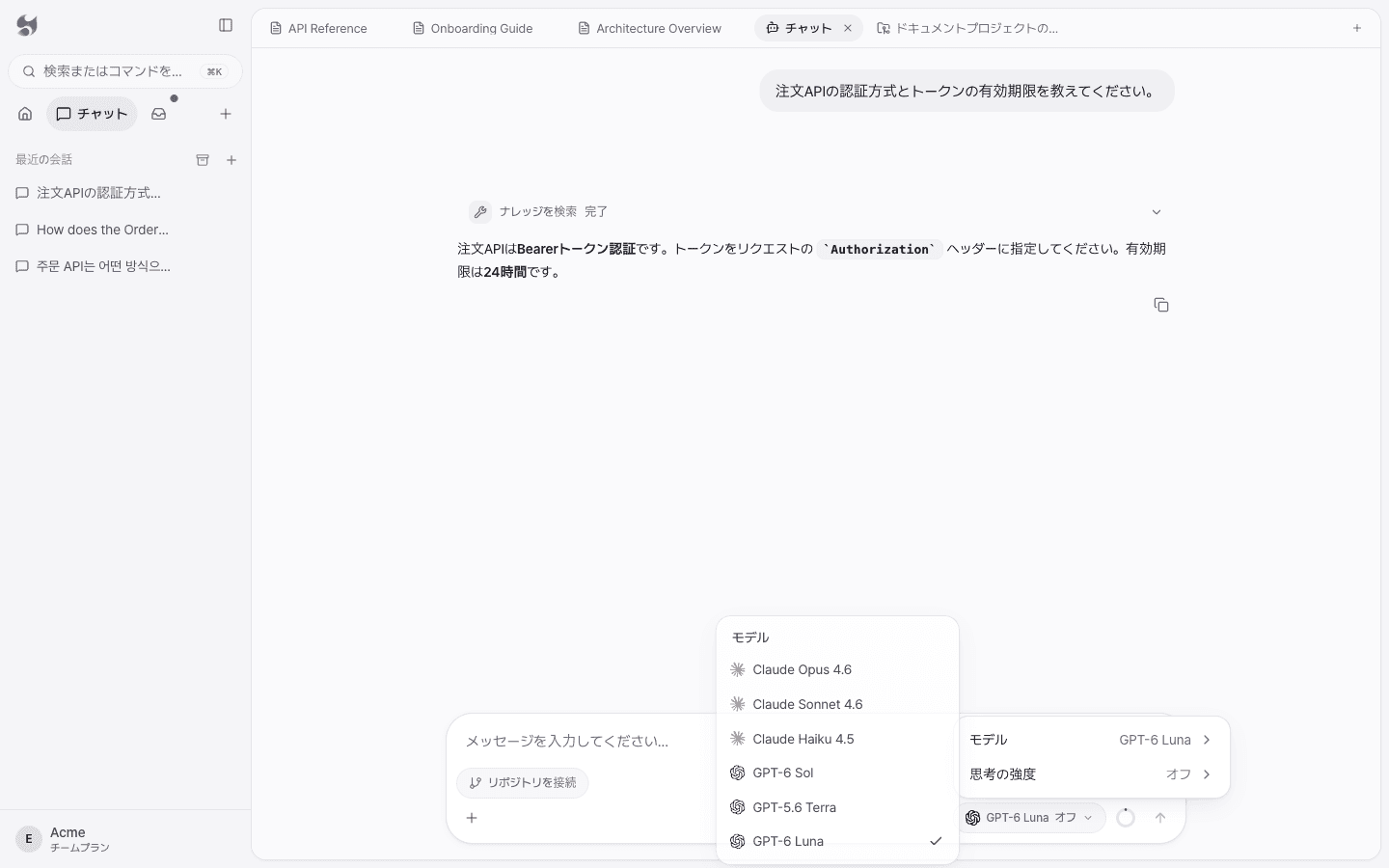Open the チャット sidebar section
This screenshot has width=1389, height=868.
[x=92, y=114]
